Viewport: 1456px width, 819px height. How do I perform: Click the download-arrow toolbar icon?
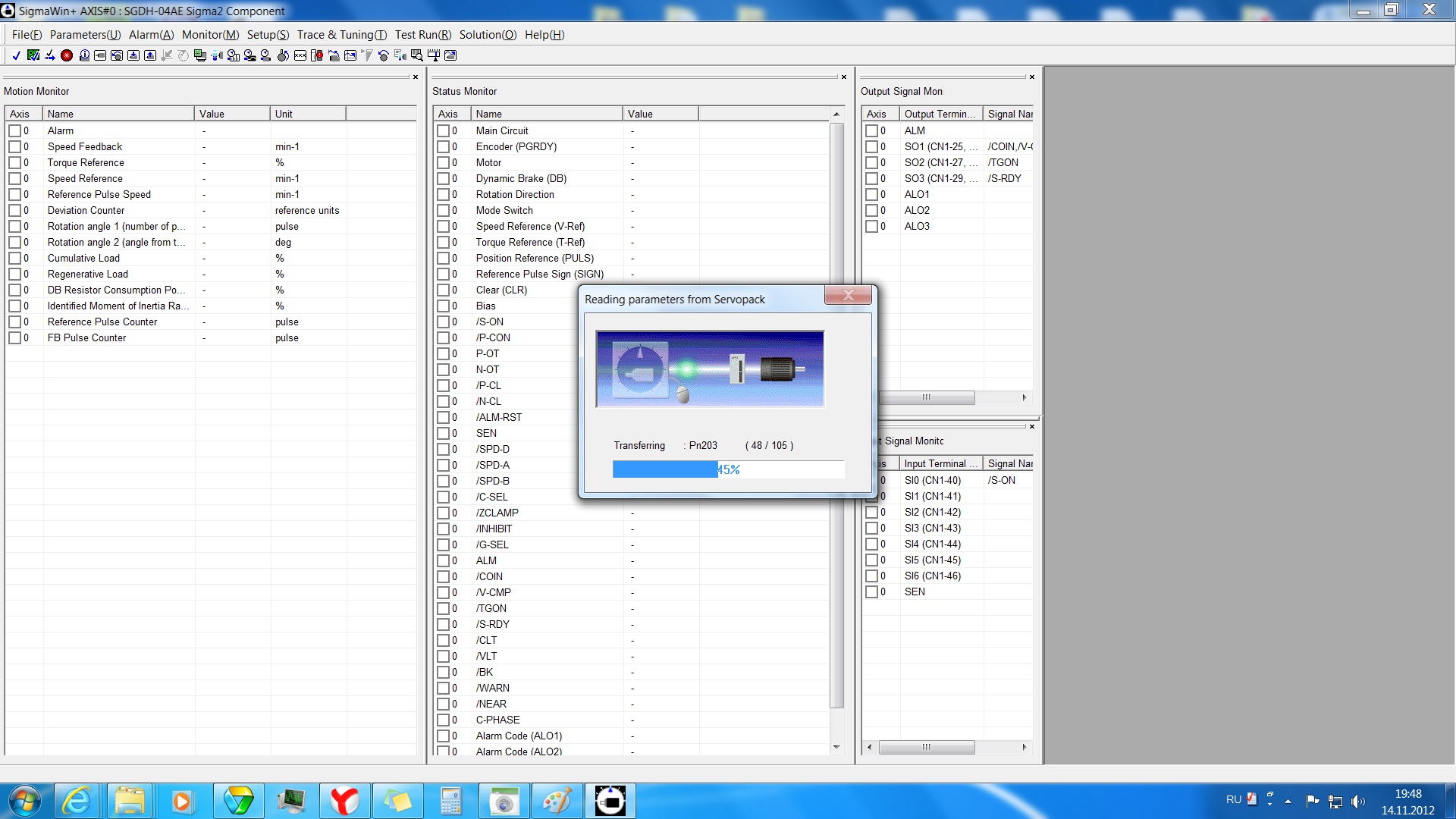click(133, 55)
